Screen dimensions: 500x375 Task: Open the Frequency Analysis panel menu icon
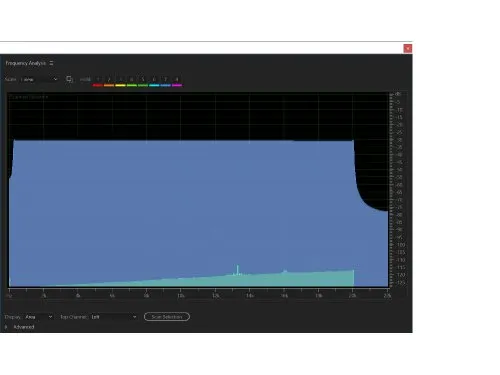[x=51, y=63]
